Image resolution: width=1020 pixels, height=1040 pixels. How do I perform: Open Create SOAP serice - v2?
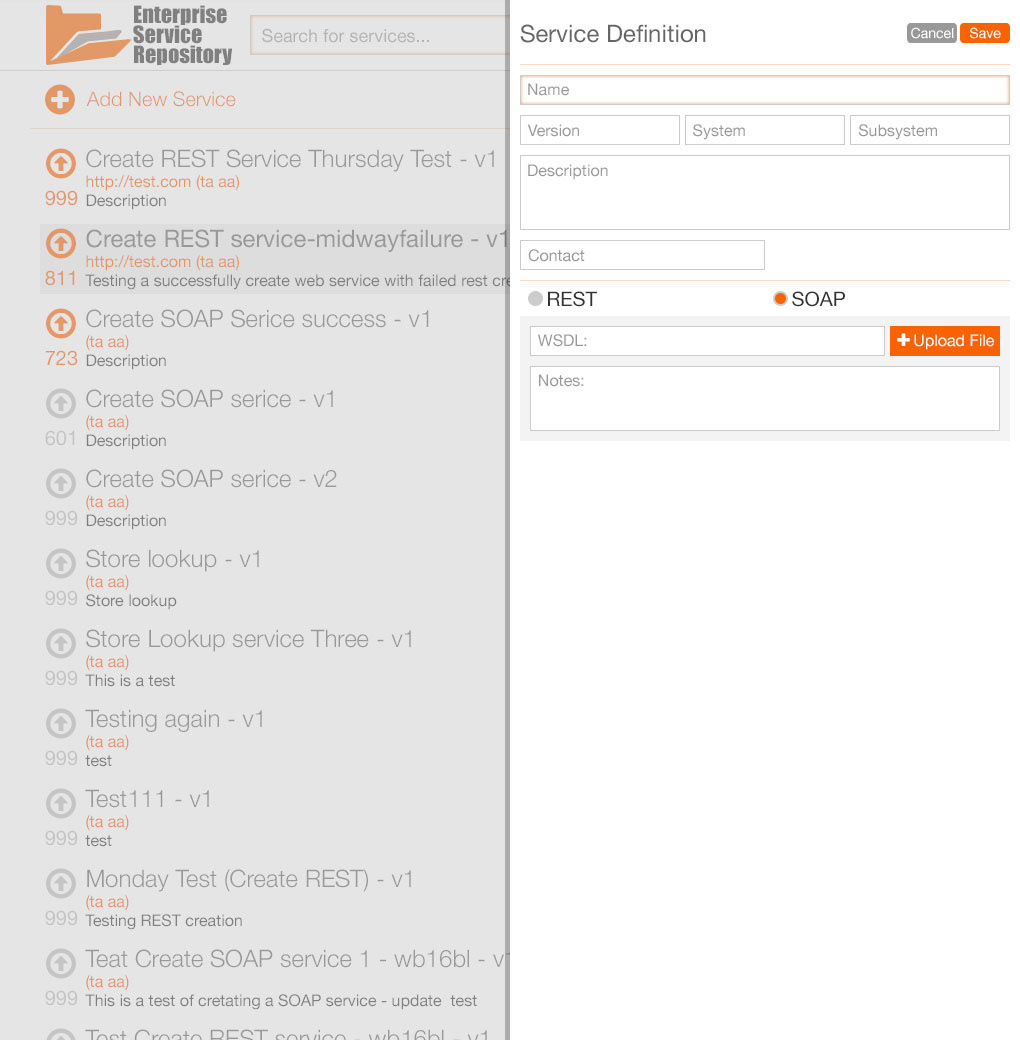211,479
